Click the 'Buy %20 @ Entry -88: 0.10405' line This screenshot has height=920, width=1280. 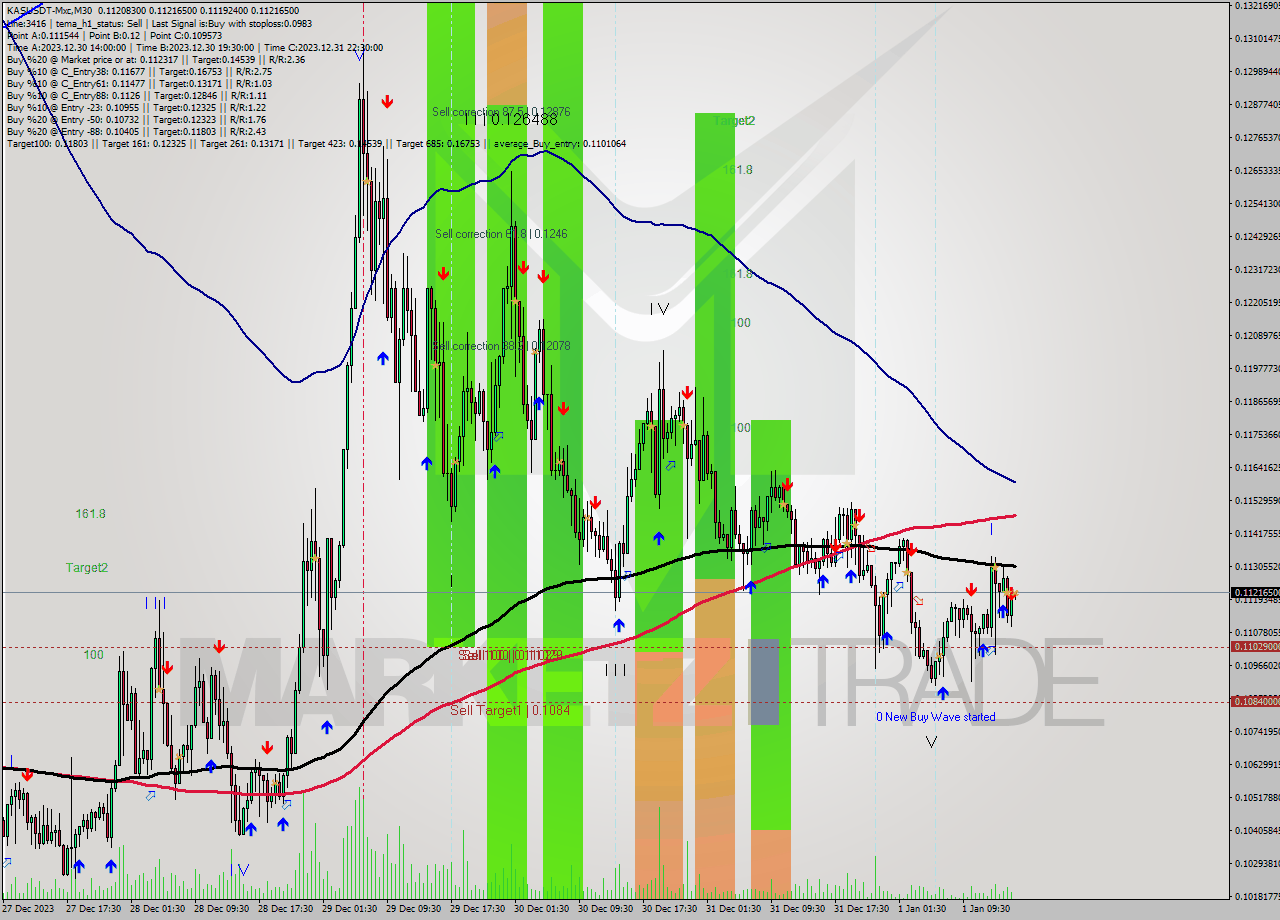[x=136, y=131]
